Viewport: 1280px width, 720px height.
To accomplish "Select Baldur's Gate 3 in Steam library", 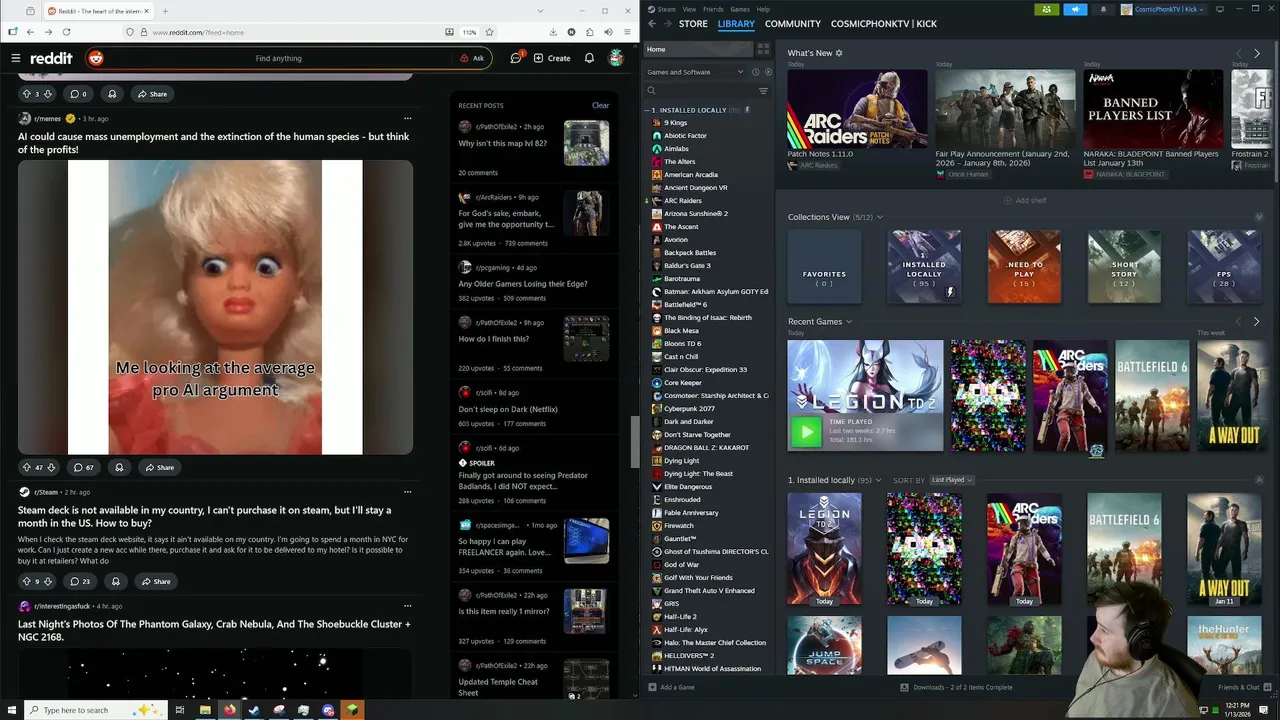I will [687, 266].
